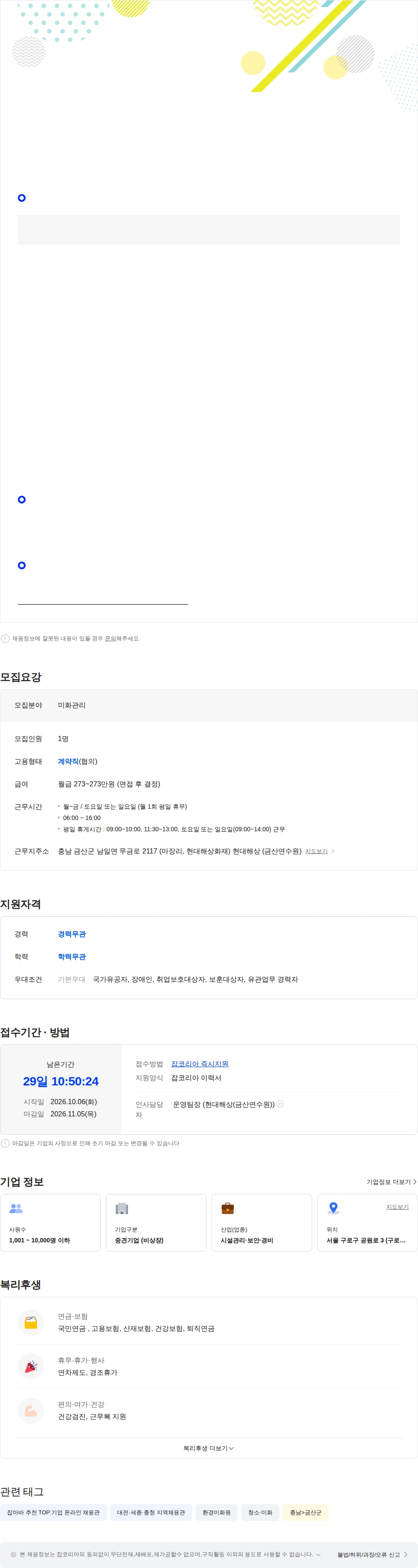The height and width of the screenshot is (1568, 418).
Task: Expand the copyright notice chevron
Action: pyautogui.click(x=318, y=1554)
